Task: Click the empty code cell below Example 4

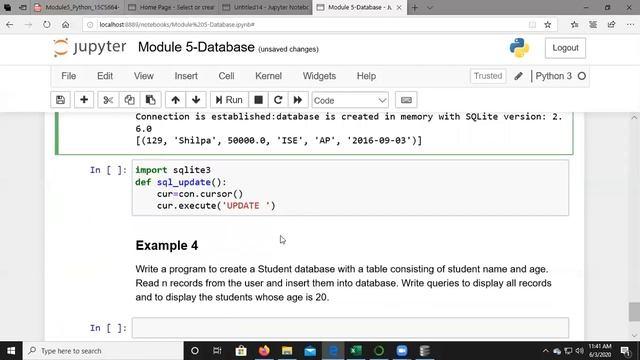Action: coord(350,328)
